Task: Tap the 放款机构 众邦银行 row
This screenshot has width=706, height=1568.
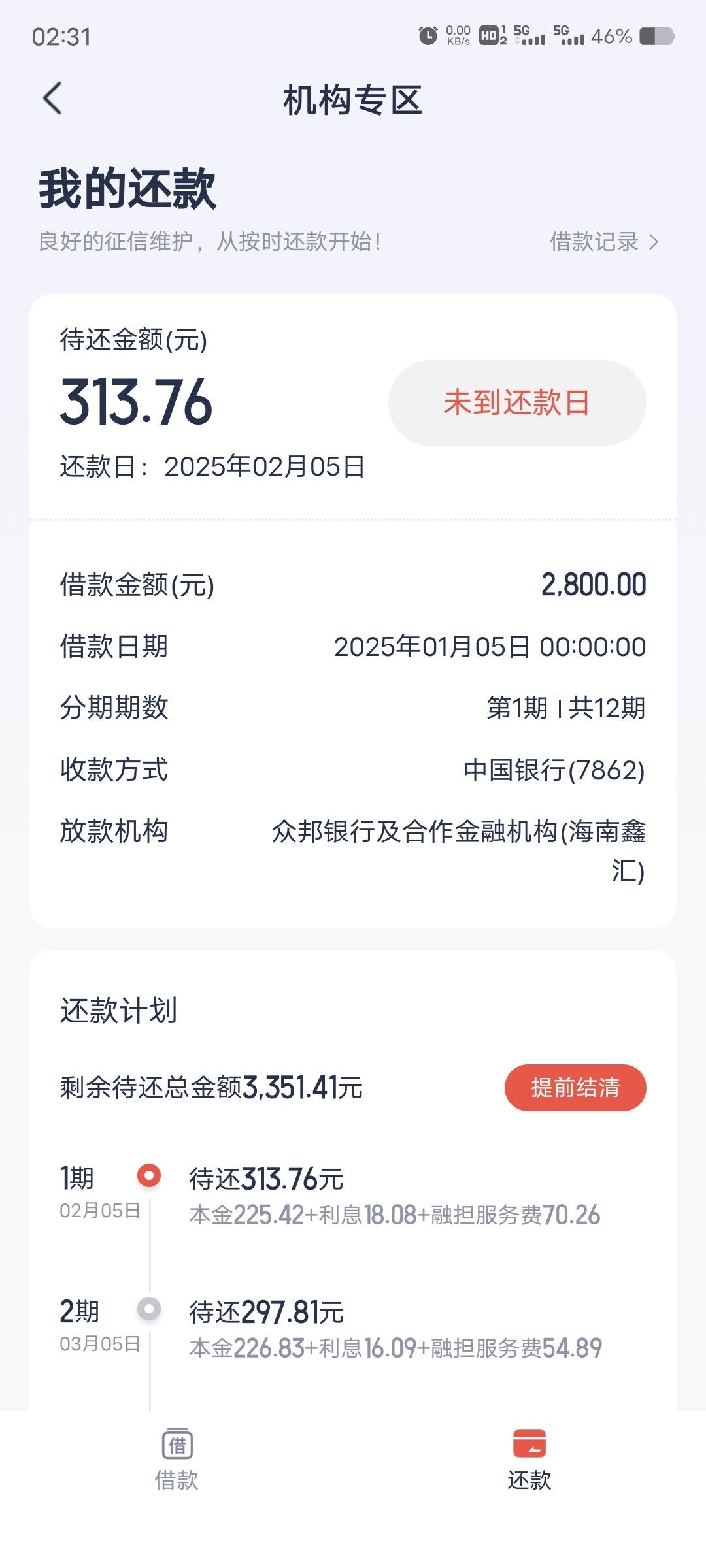Action: (x=353, y=851)
